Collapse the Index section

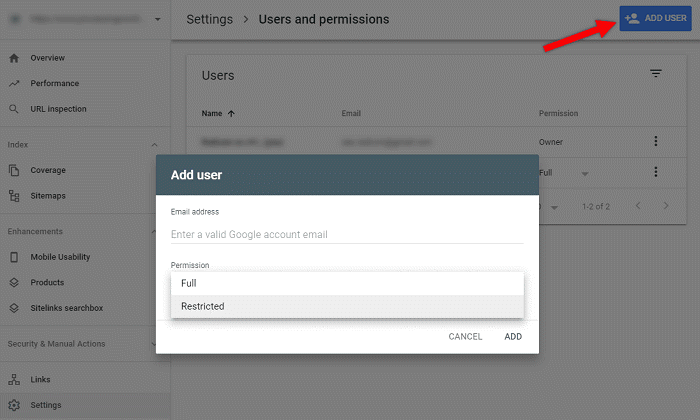(x=155, y=145)
